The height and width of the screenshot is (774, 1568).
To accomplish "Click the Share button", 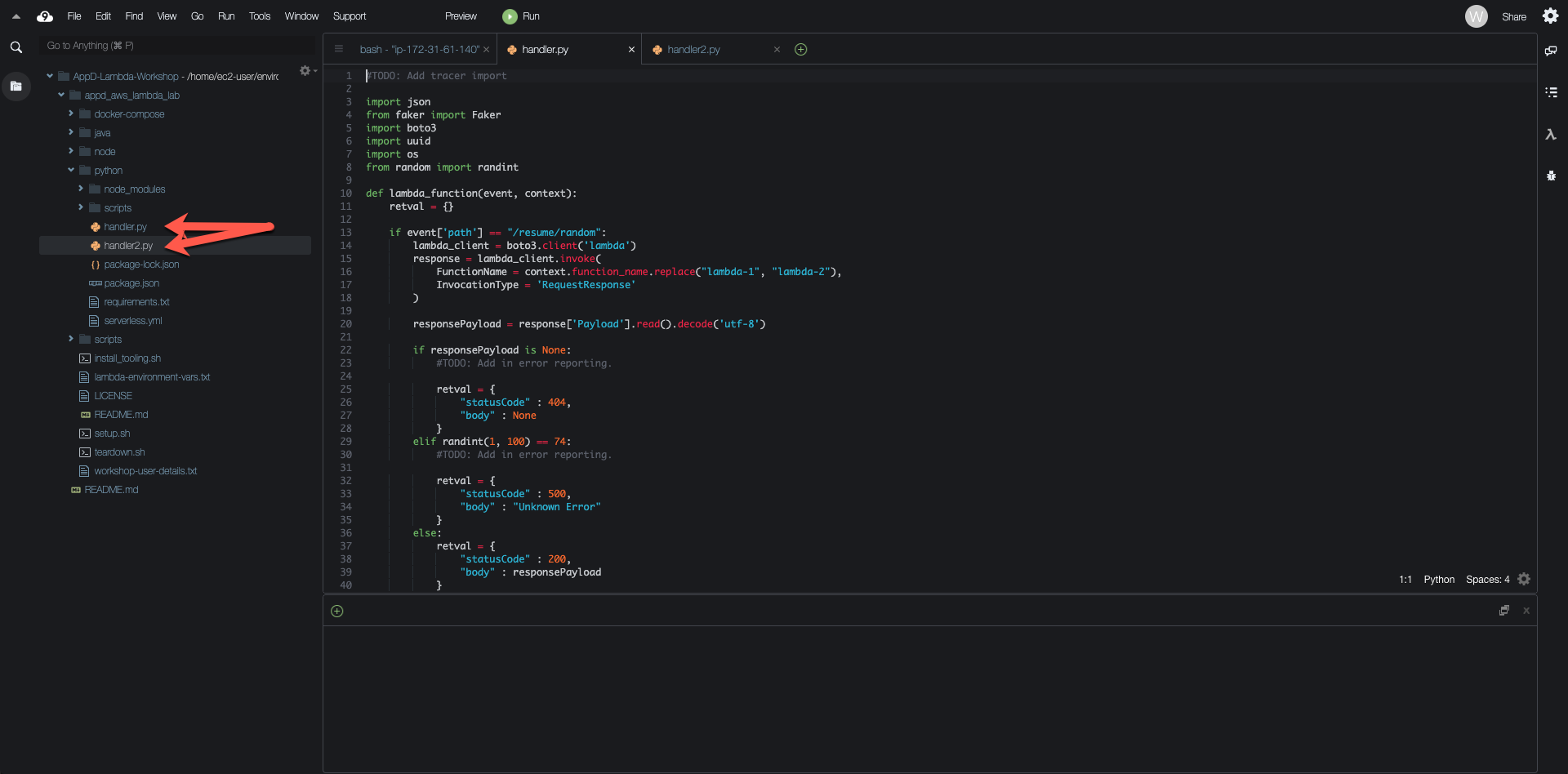I will point(1513,16).
